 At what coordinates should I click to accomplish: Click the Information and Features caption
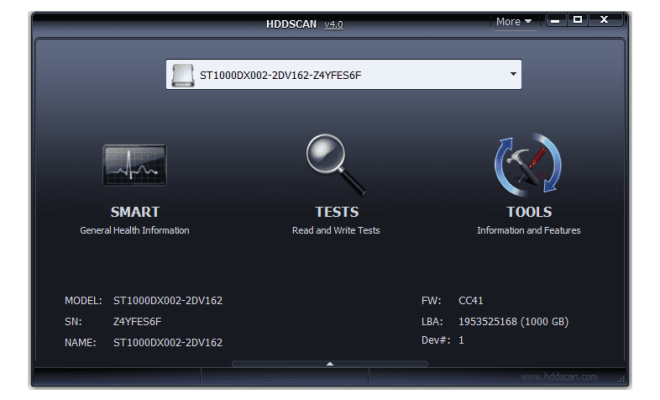(529, 230)
